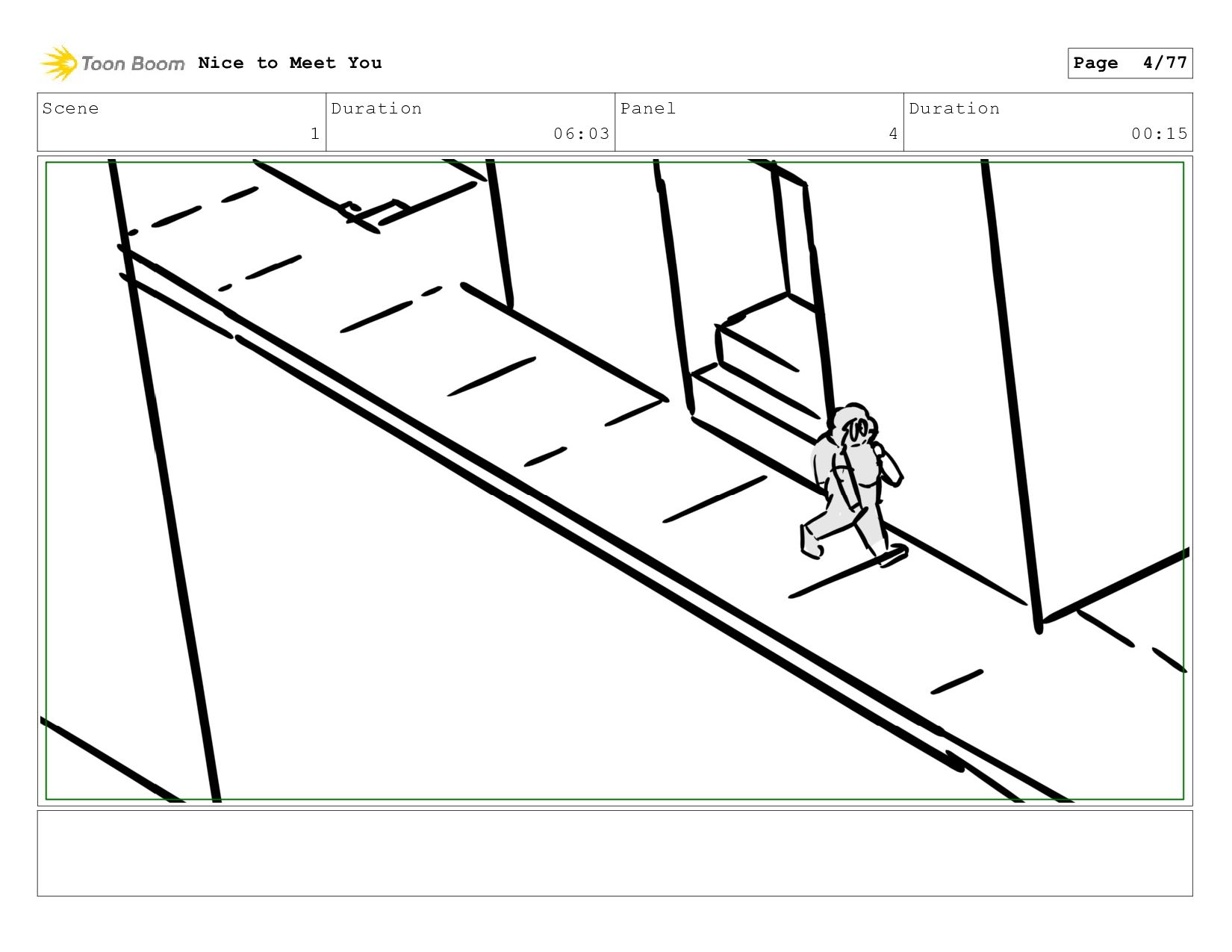Select the Panel label

tap(648, 108)
